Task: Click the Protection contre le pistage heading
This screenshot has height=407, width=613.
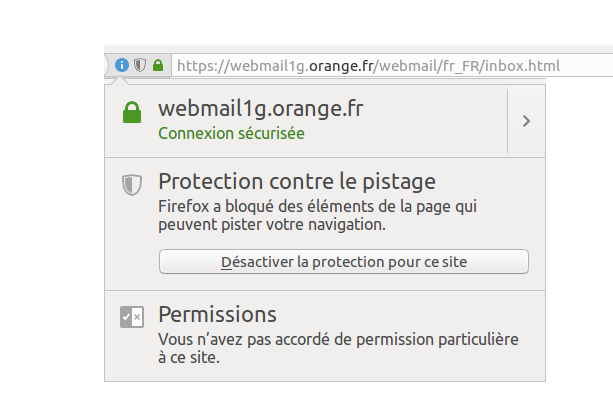Action: [297, 181]
